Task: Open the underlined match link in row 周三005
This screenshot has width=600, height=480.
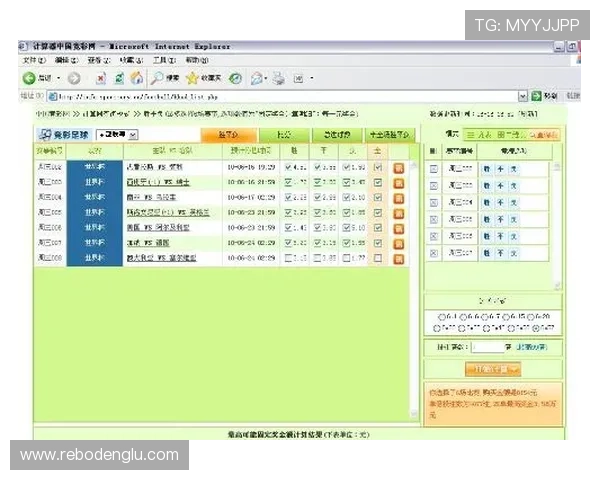Action: tap(168, 212)
